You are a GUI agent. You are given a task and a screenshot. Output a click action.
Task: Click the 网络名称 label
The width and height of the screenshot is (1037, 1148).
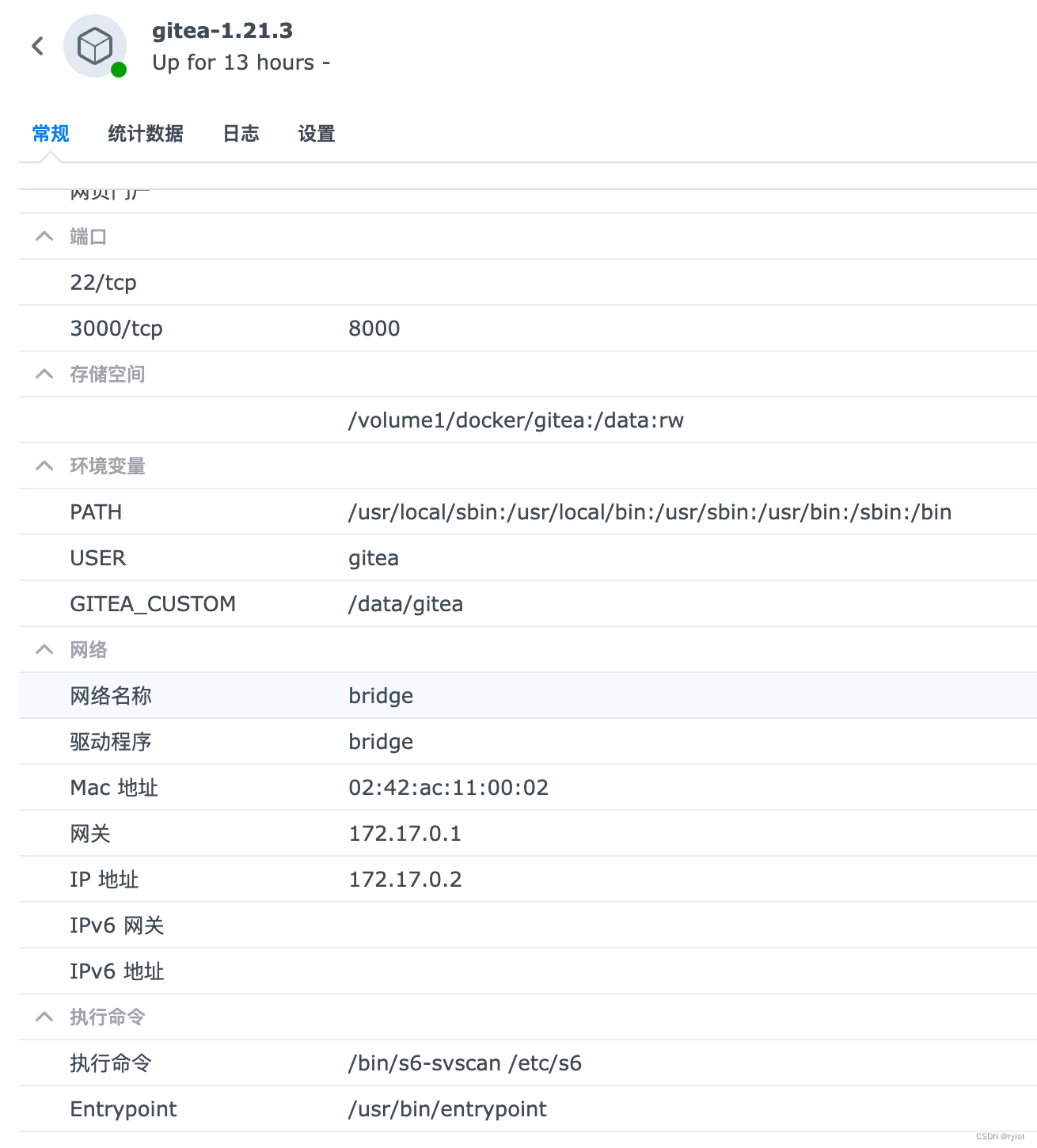111,696
